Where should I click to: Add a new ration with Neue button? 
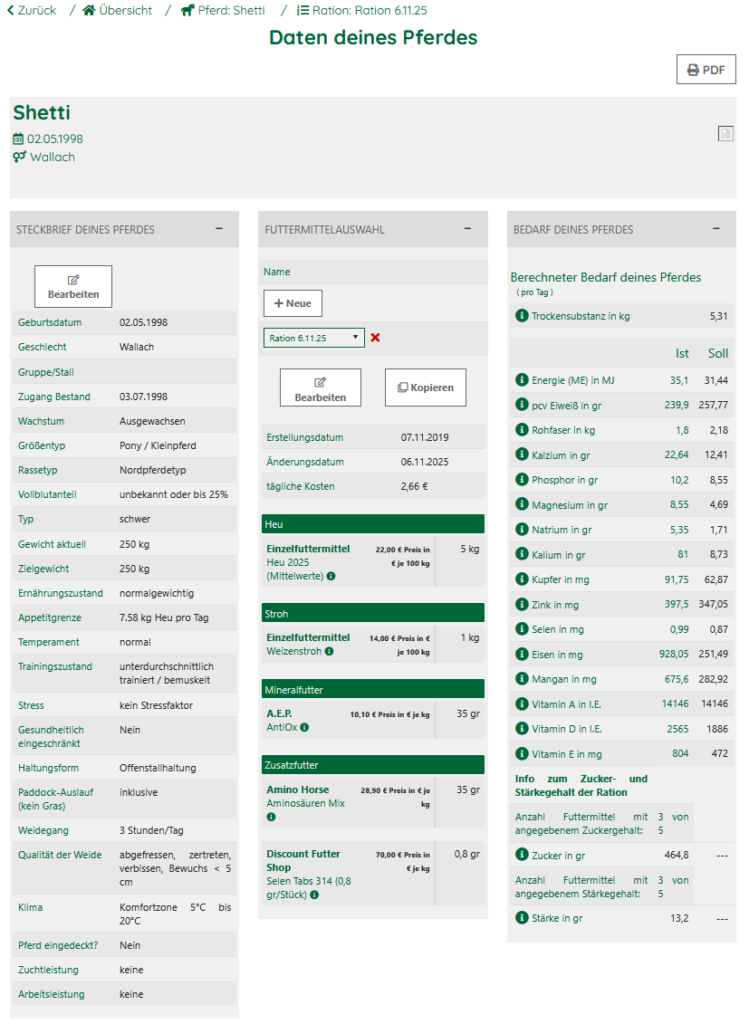pos(293,303)
